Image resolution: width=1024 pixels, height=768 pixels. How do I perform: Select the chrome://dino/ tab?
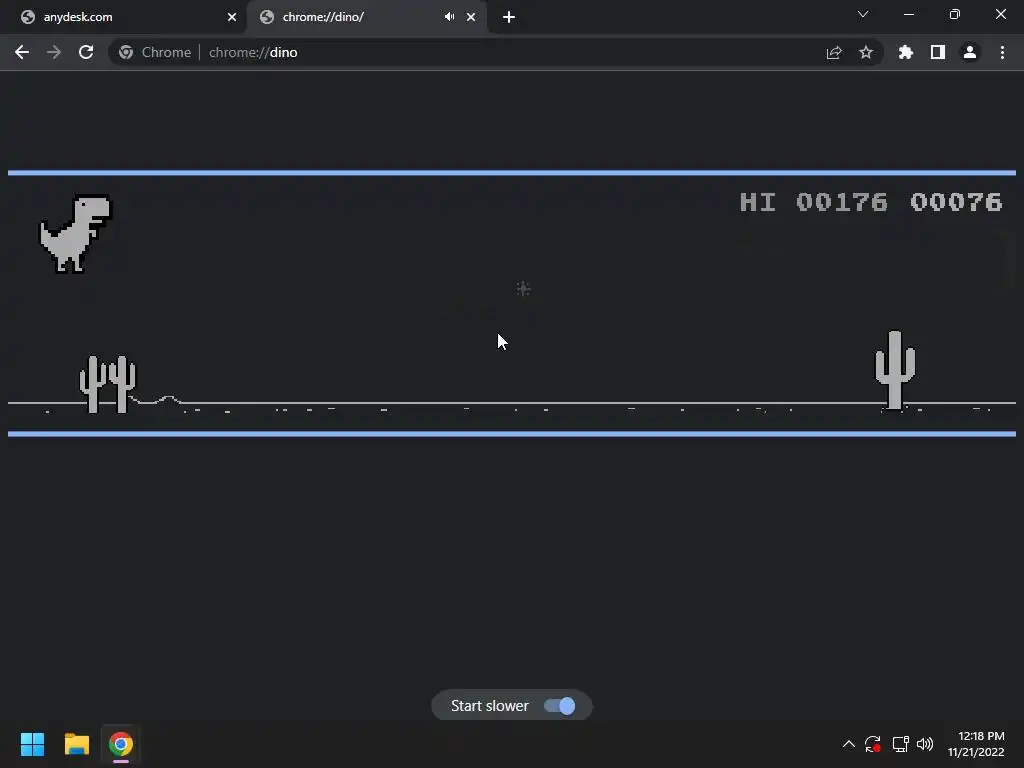coord(366,17)
